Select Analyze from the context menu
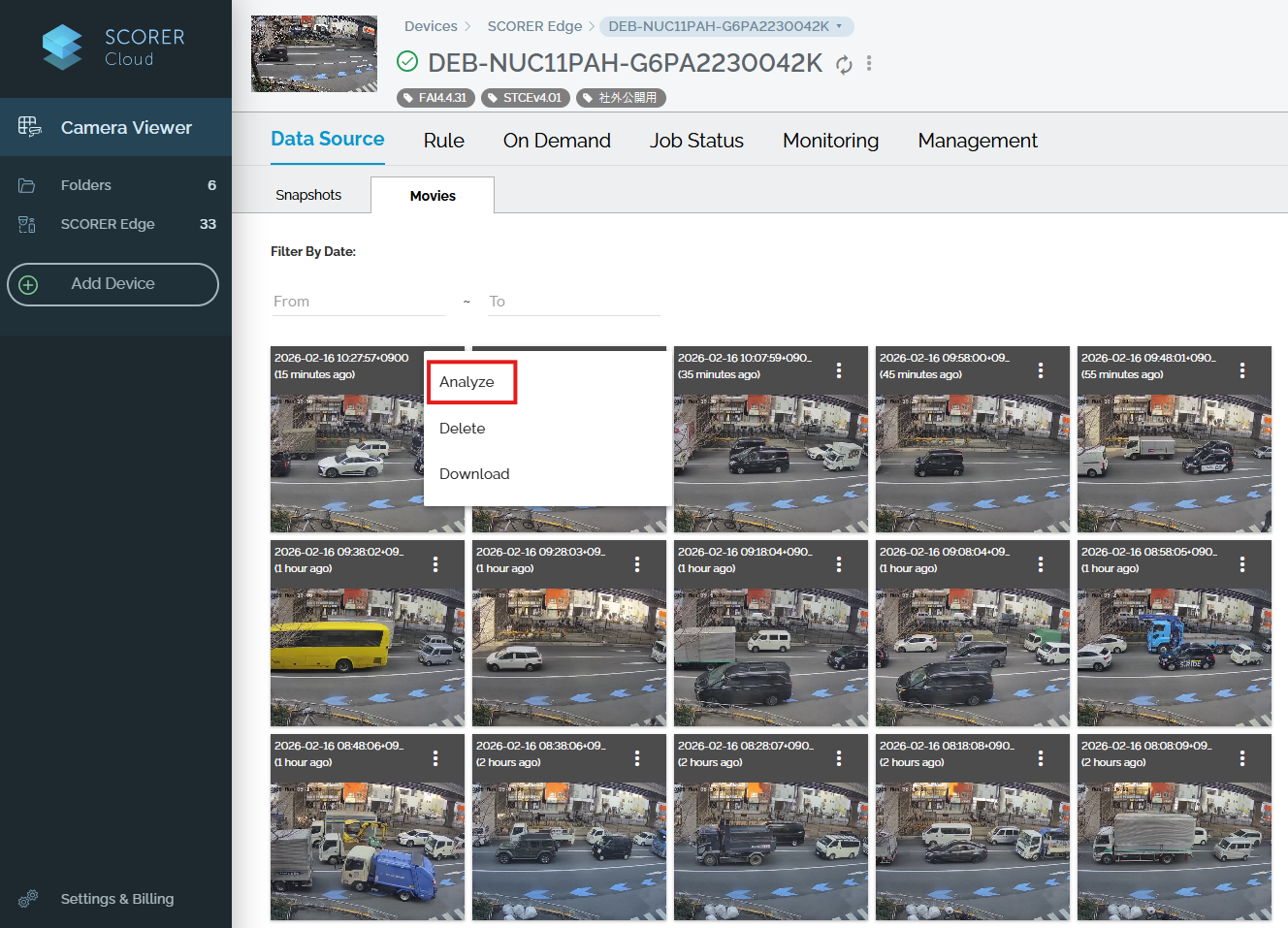The height and width of the screenshot is (928, 1288). pyautogui.click(x=467, y=382)
